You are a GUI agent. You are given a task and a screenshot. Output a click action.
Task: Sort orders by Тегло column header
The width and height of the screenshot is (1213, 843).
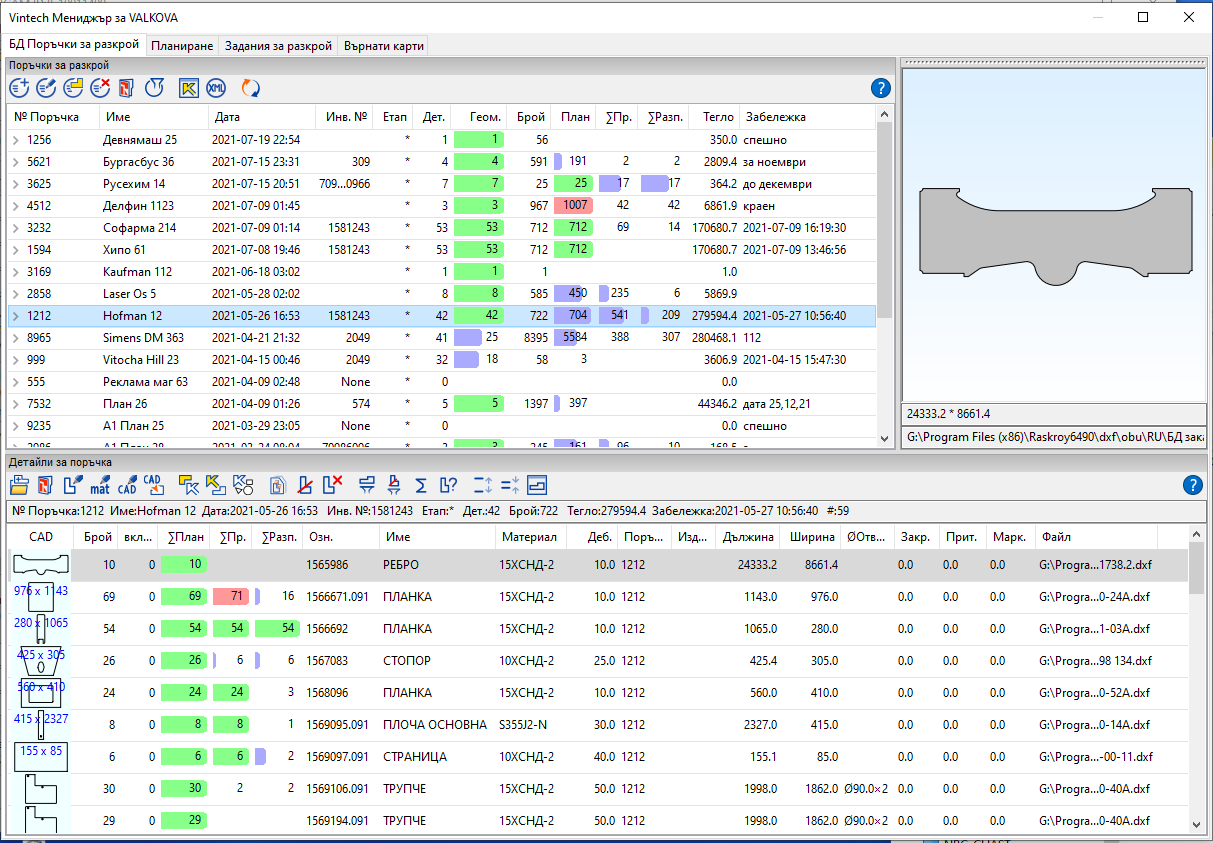tap(714, 117)
